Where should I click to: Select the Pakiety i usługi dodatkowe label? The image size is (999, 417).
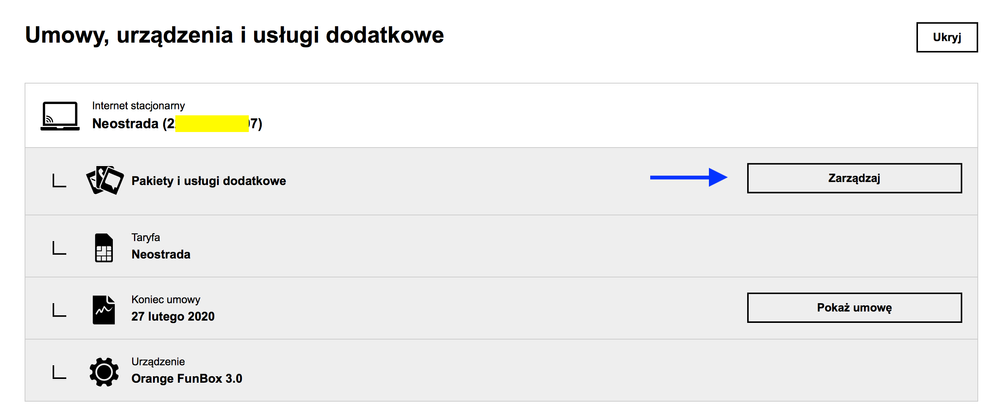[x=209, y=181]
